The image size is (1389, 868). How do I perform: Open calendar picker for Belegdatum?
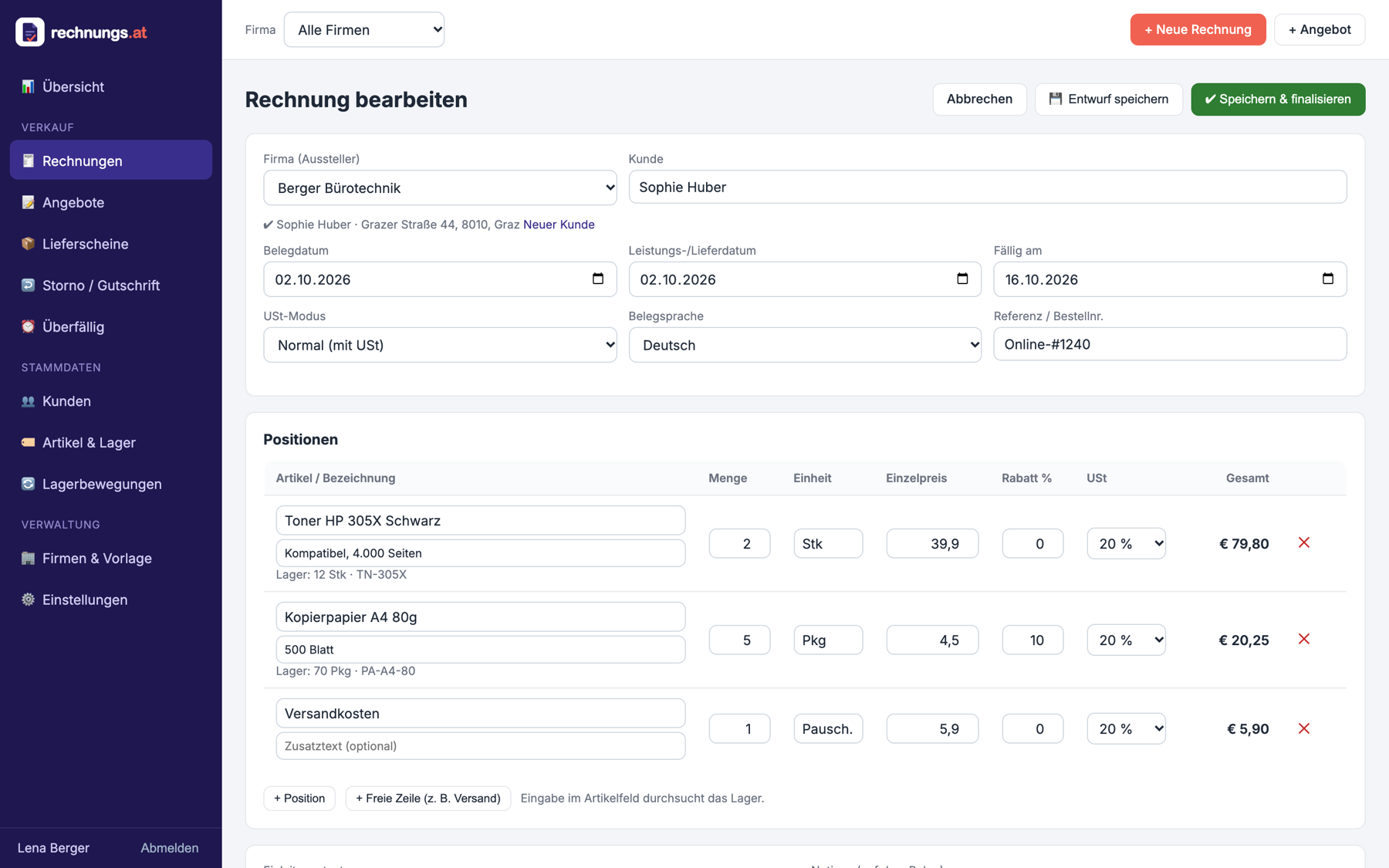coord(598,279)
